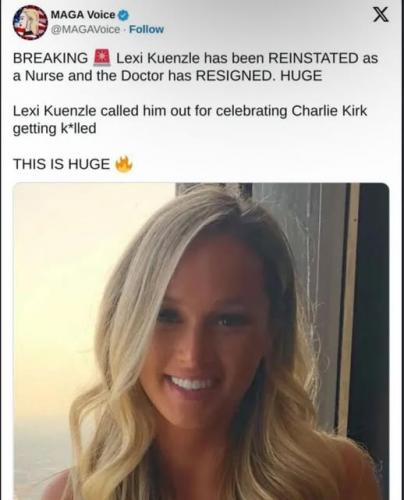Screen dimensions: 404x500
Task: Follow the MAGA Voice account
Action: 146,29
